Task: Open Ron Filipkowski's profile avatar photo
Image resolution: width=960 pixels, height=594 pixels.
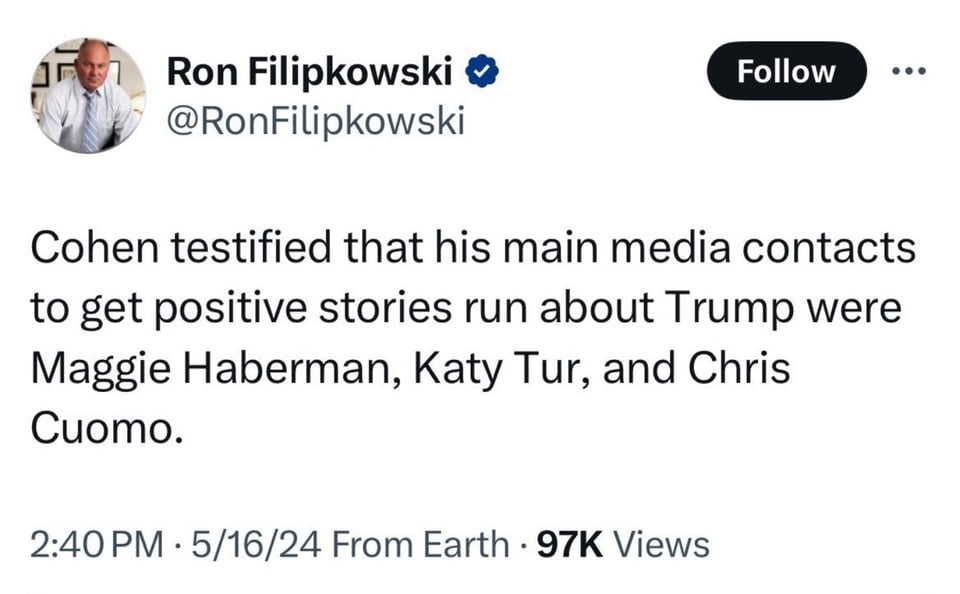Action: (x=88, y=95)
